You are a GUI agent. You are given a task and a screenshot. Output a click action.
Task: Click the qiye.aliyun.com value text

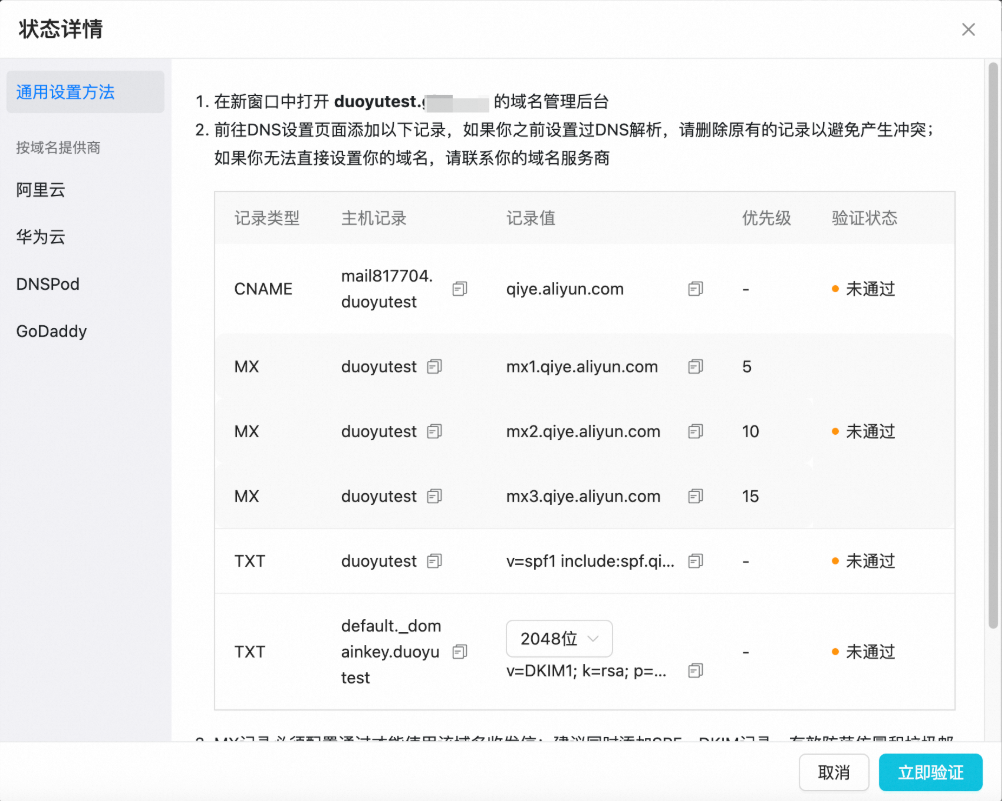(x=564, y=289)
